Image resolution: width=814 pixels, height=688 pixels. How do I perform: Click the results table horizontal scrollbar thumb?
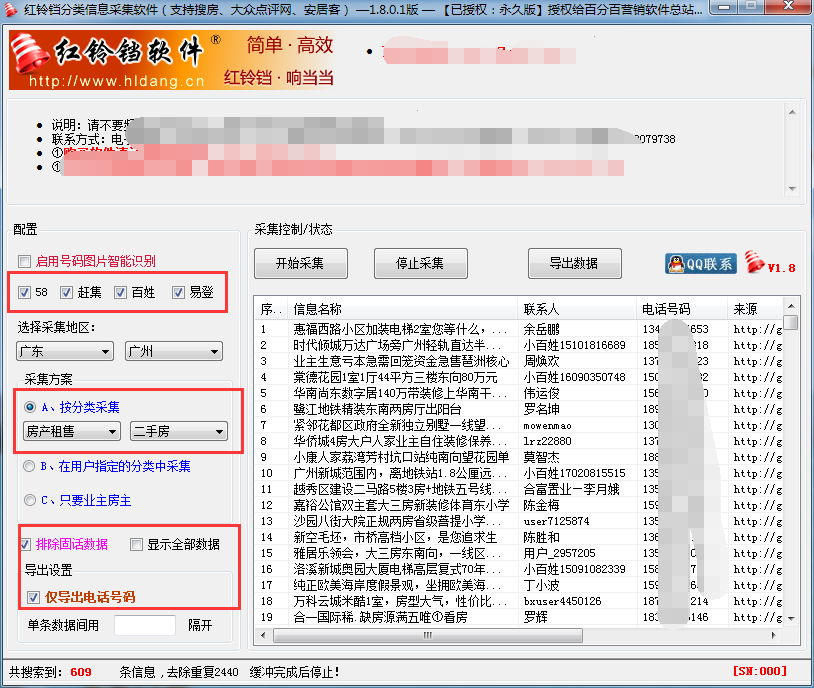pyautogui.click(x=428, y=636)
